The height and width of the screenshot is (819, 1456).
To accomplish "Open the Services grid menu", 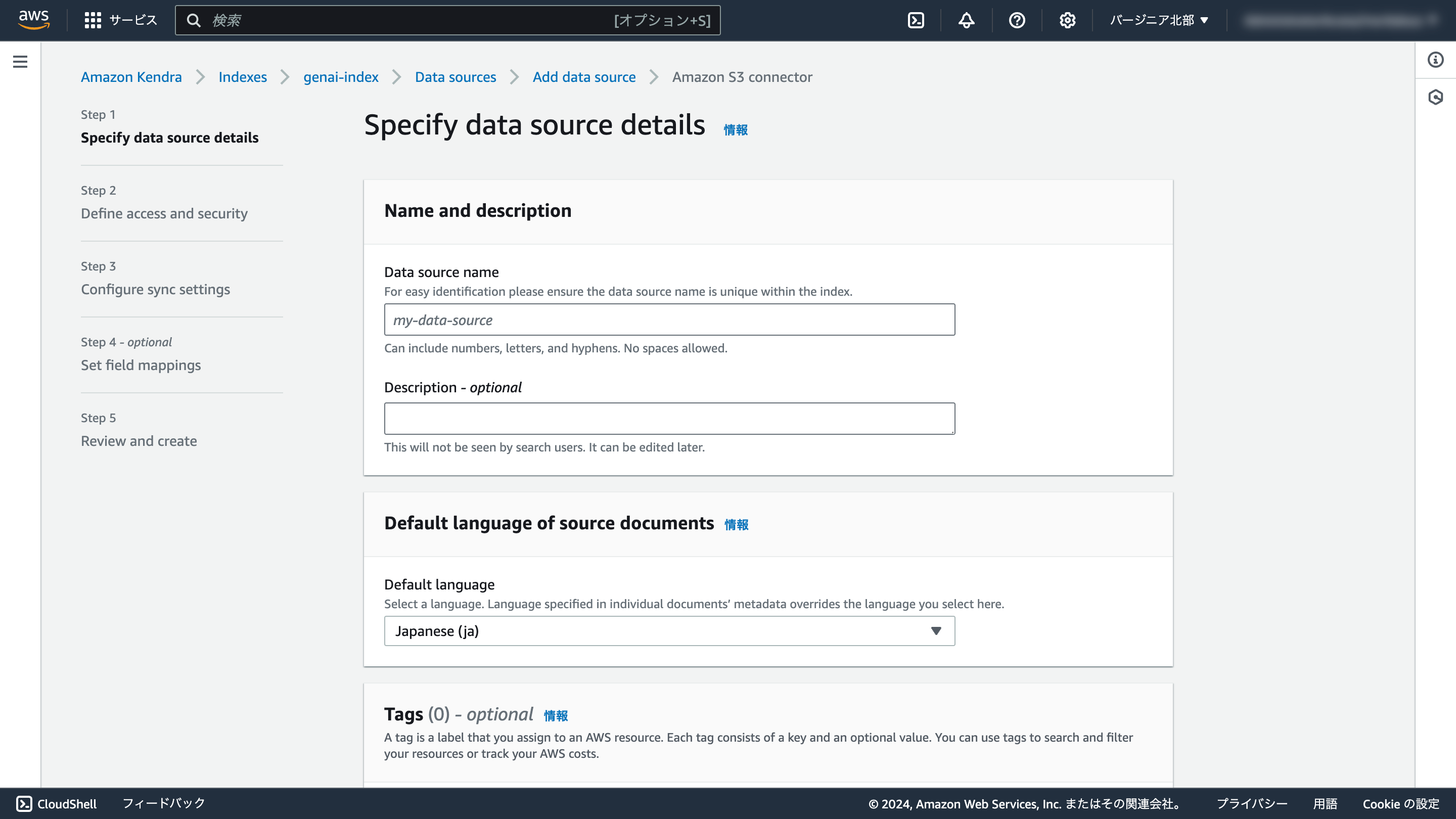I will (x=93, y=20).
